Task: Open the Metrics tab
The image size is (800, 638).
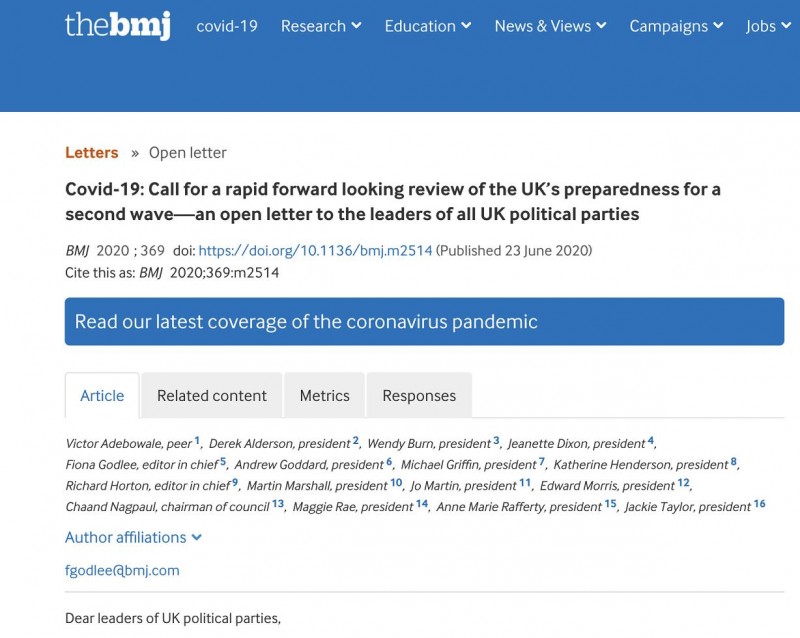Action: coord(325,396)
